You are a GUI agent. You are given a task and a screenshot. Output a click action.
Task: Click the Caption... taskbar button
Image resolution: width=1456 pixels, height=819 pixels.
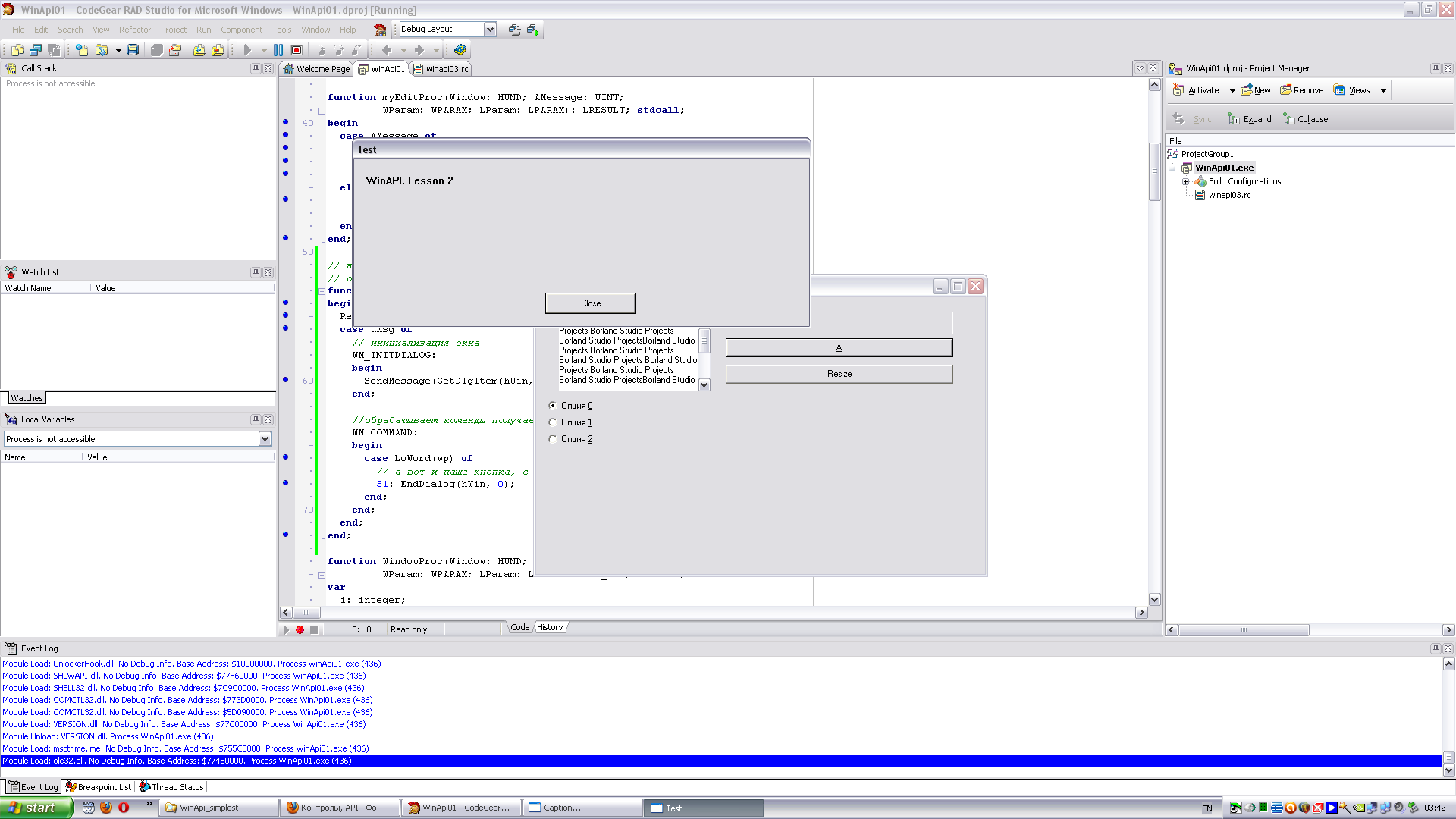coord(582,808)
